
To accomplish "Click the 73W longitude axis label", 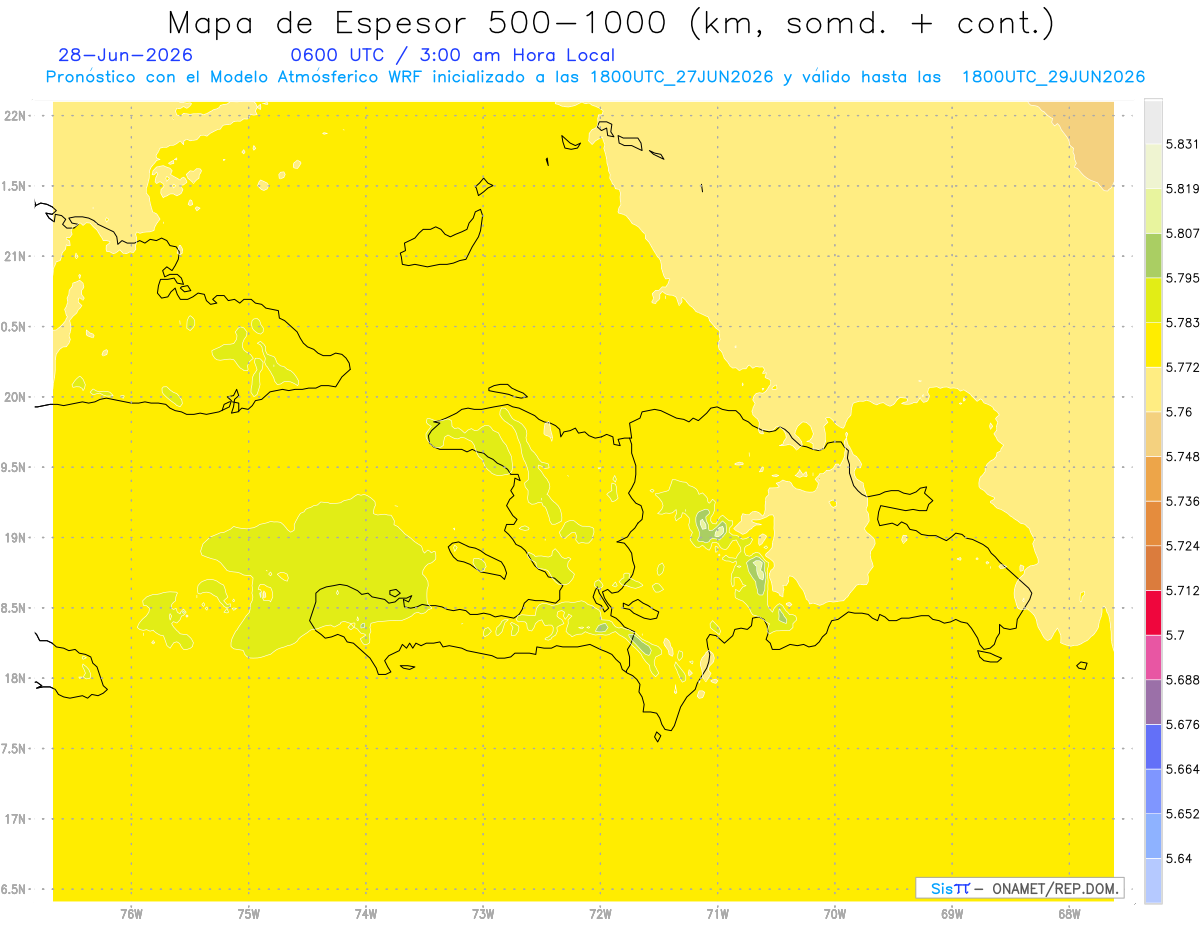I will [x=483, y=914].
